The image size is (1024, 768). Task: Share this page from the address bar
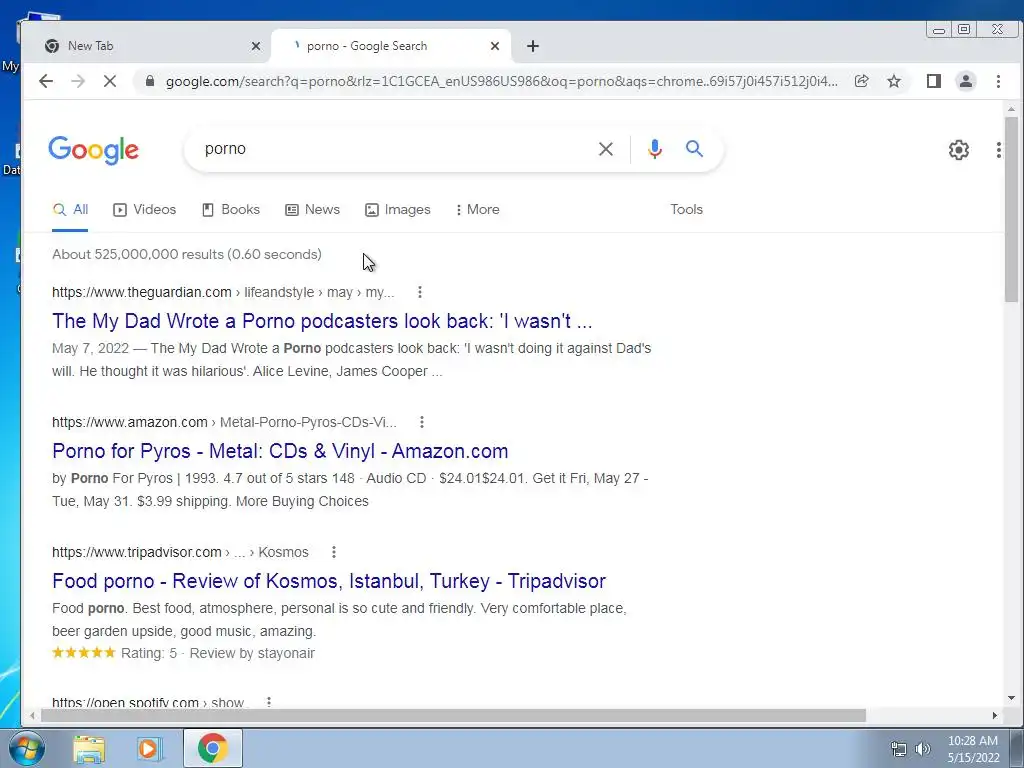861,81
